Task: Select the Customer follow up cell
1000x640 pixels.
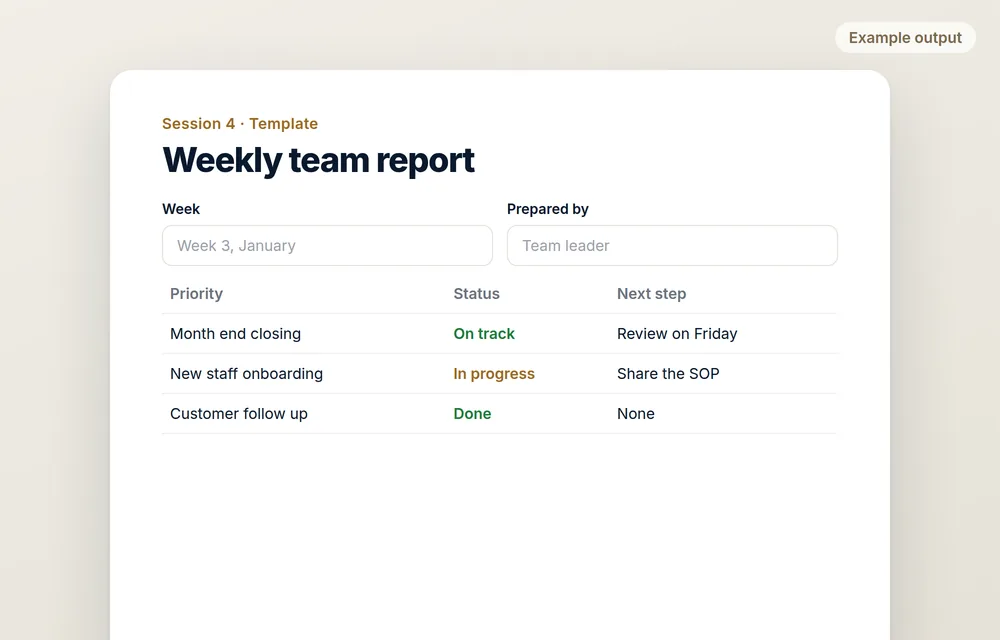Action: pos(239,414)
